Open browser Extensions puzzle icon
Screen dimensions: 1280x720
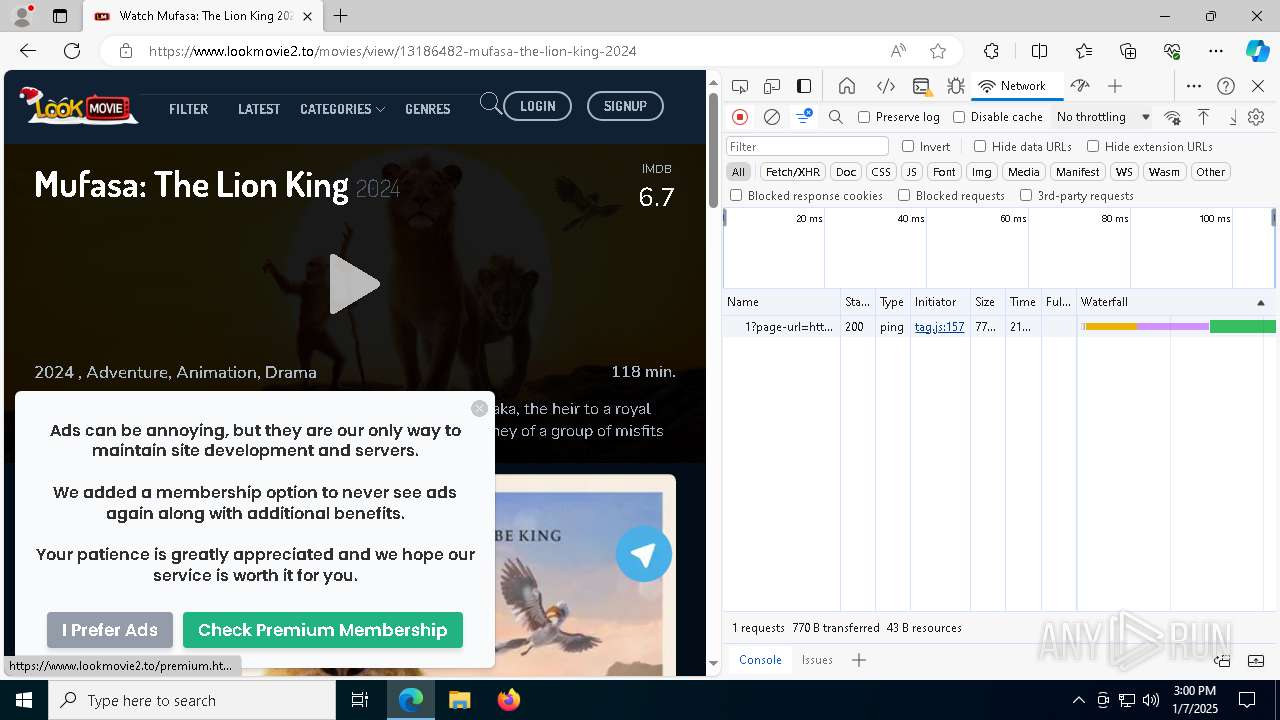coord(991,51)
